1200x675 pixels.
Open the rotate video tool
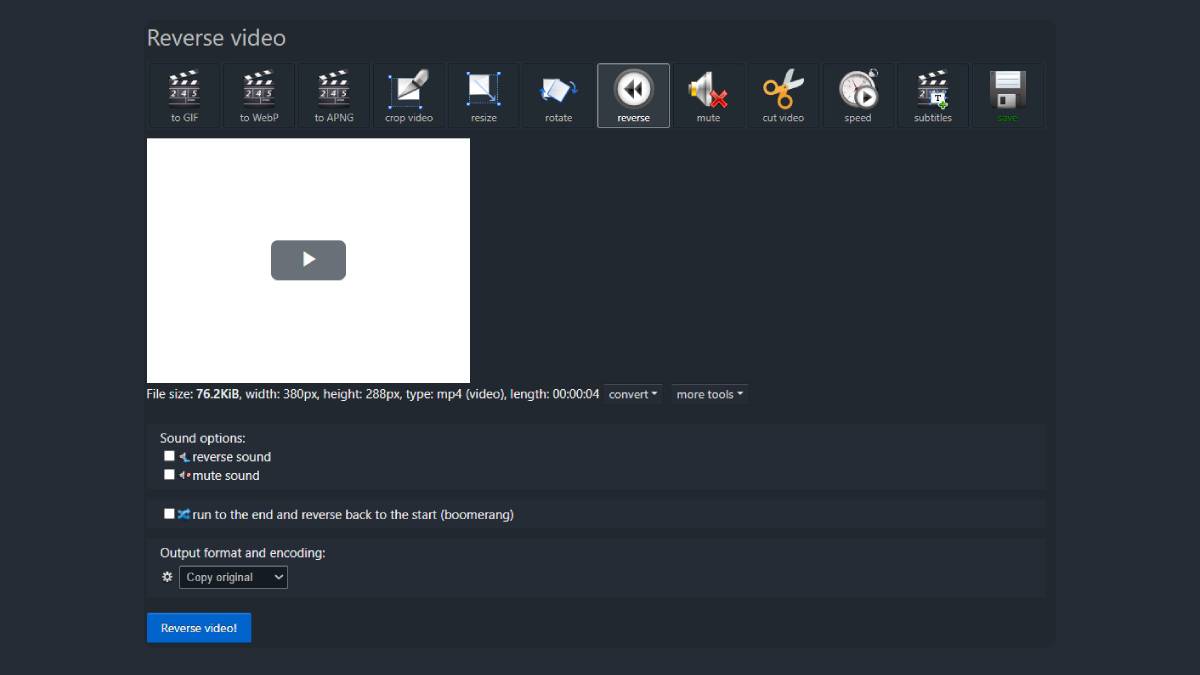[x=558, y=96]
